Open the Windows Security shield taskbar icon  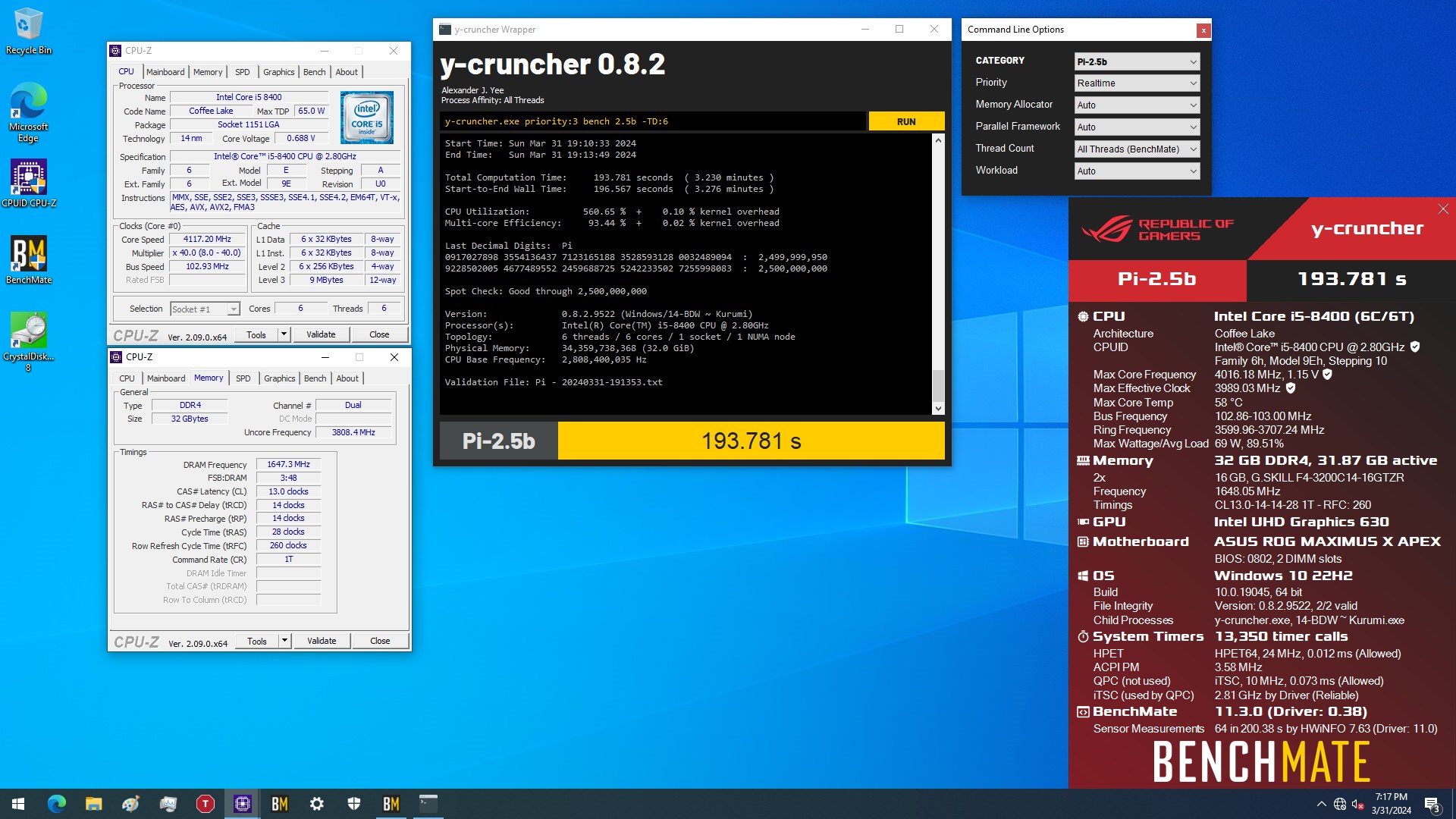pyautogui.click(x=354, y=804)
